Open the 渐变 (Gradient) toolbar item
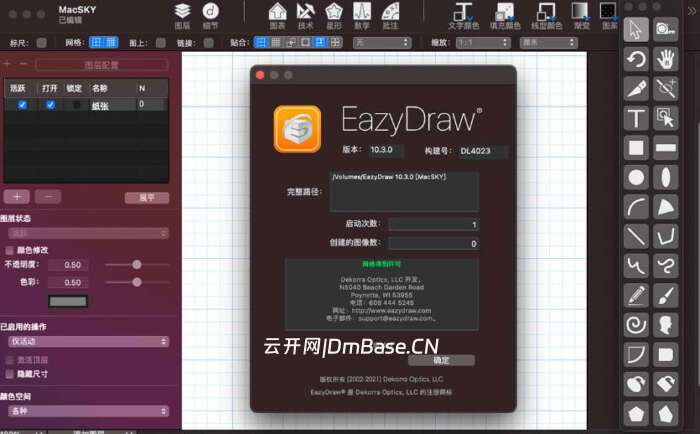 click(x=581, y=16)
